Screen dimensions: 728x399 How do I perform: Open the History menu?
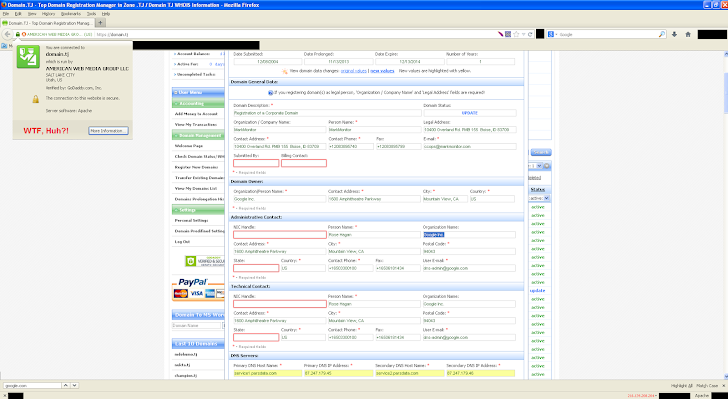(48, 14)
